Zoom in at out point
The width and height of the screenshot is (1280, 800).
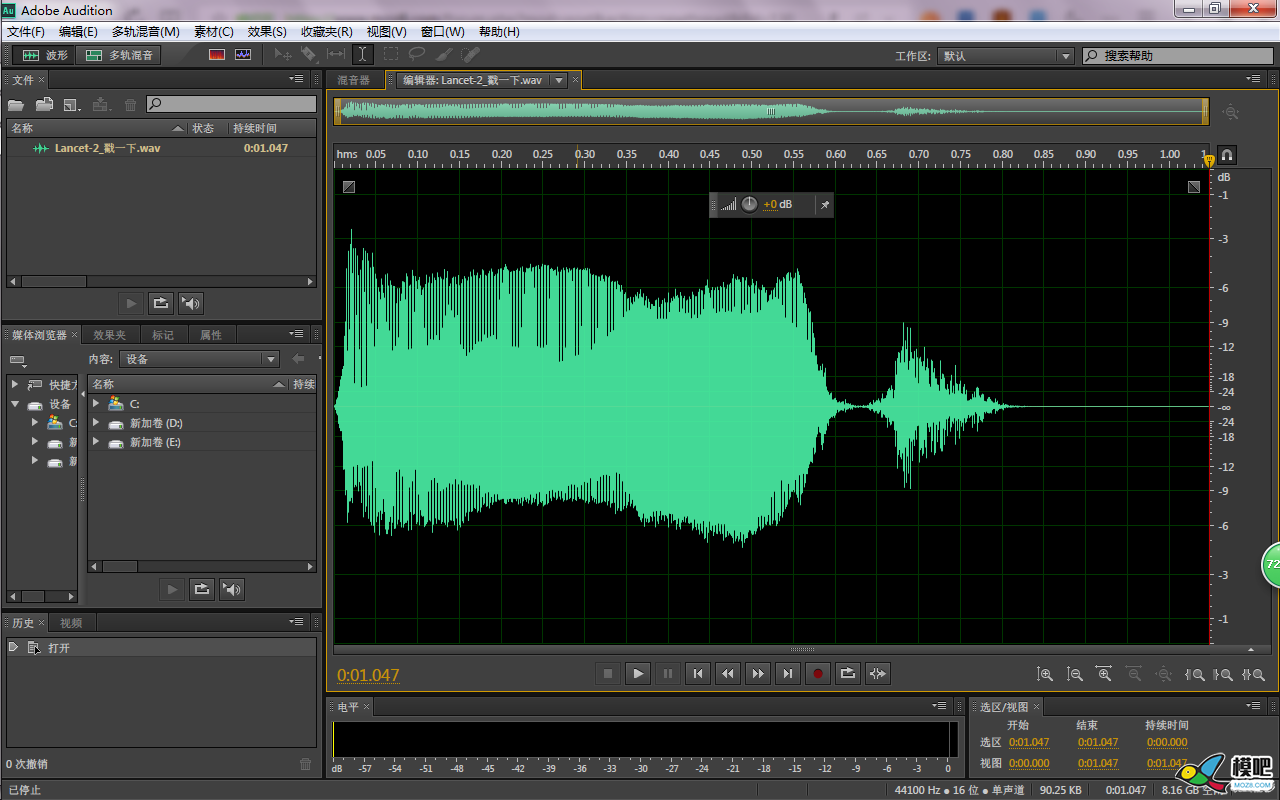click(x=1223, y=674)
